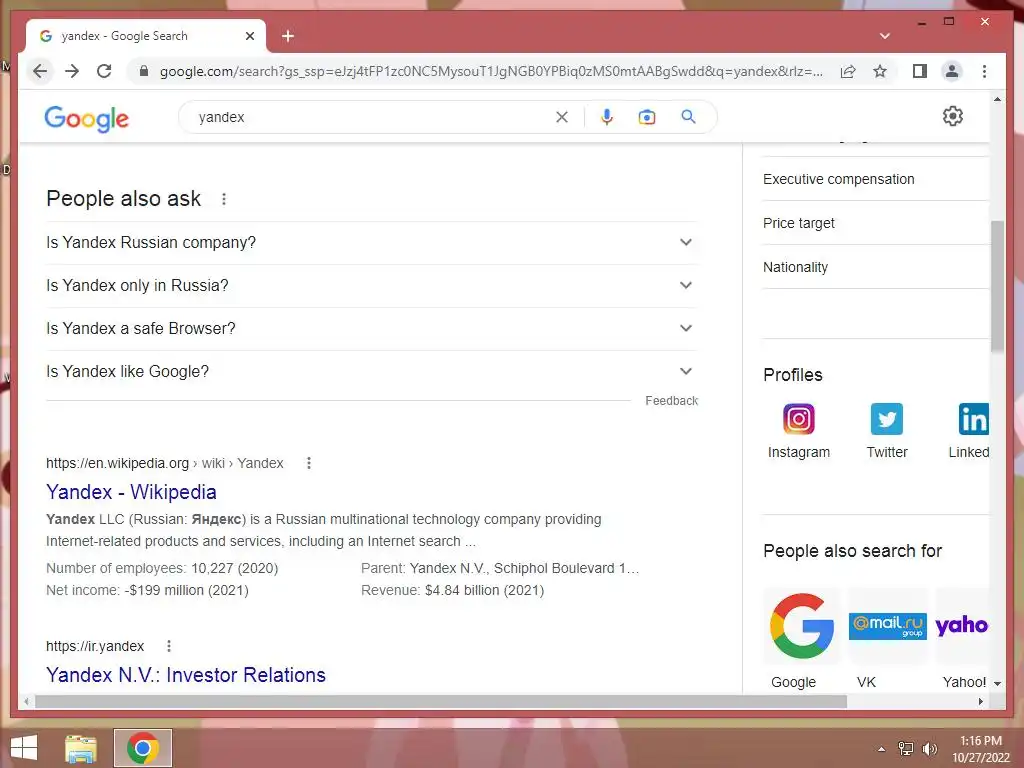The width and height of the screenshot is (1024, 768).
Task: Click the address bar URL
Action: 491,71
